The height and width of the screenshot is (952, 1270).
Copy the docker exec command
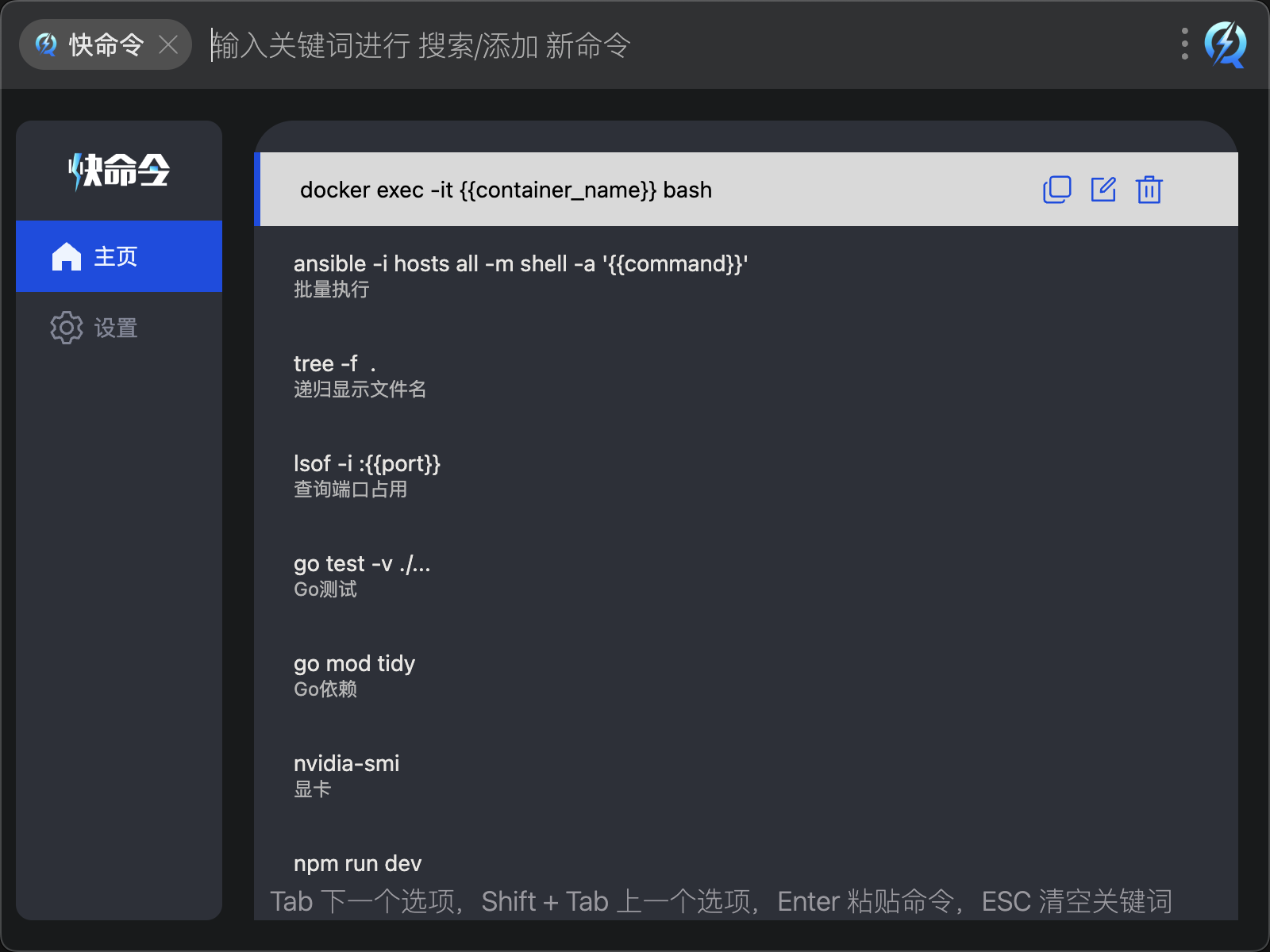tap(1056, 190)
